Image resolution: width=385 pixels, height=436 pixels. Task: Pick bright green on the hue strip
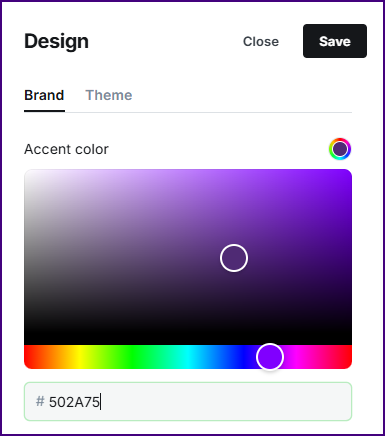[133, 357]
